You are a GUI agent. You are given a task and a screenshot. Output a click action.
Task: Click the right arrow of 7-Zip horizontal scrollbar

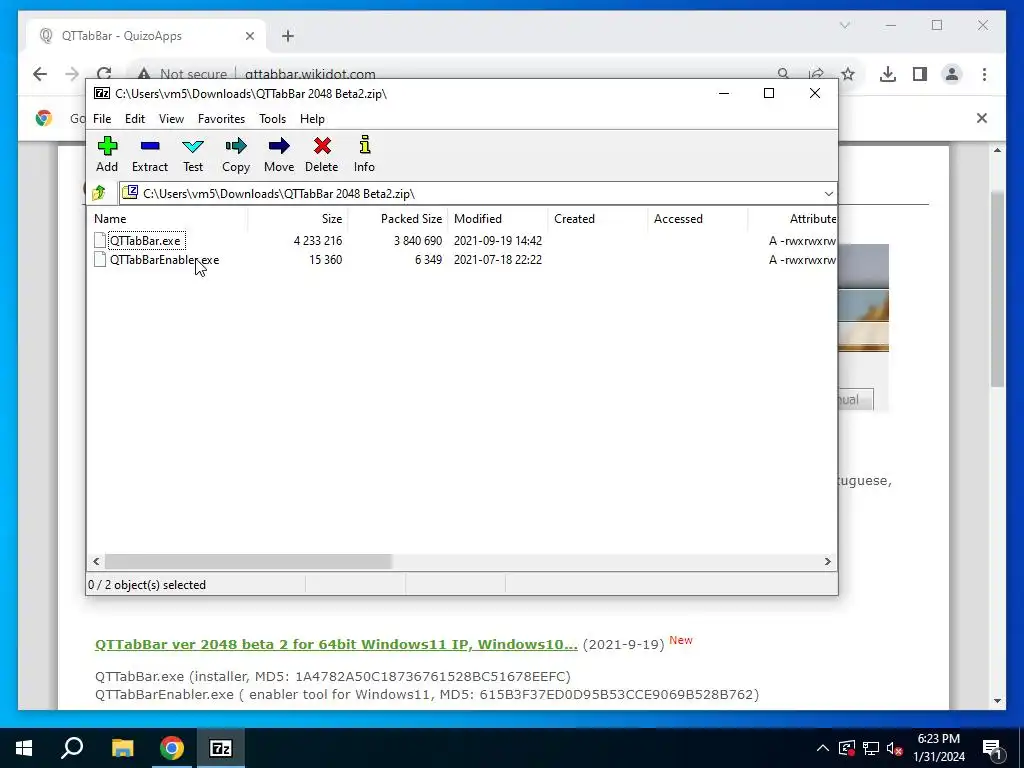pyautogui.click(x=827, y=562)
